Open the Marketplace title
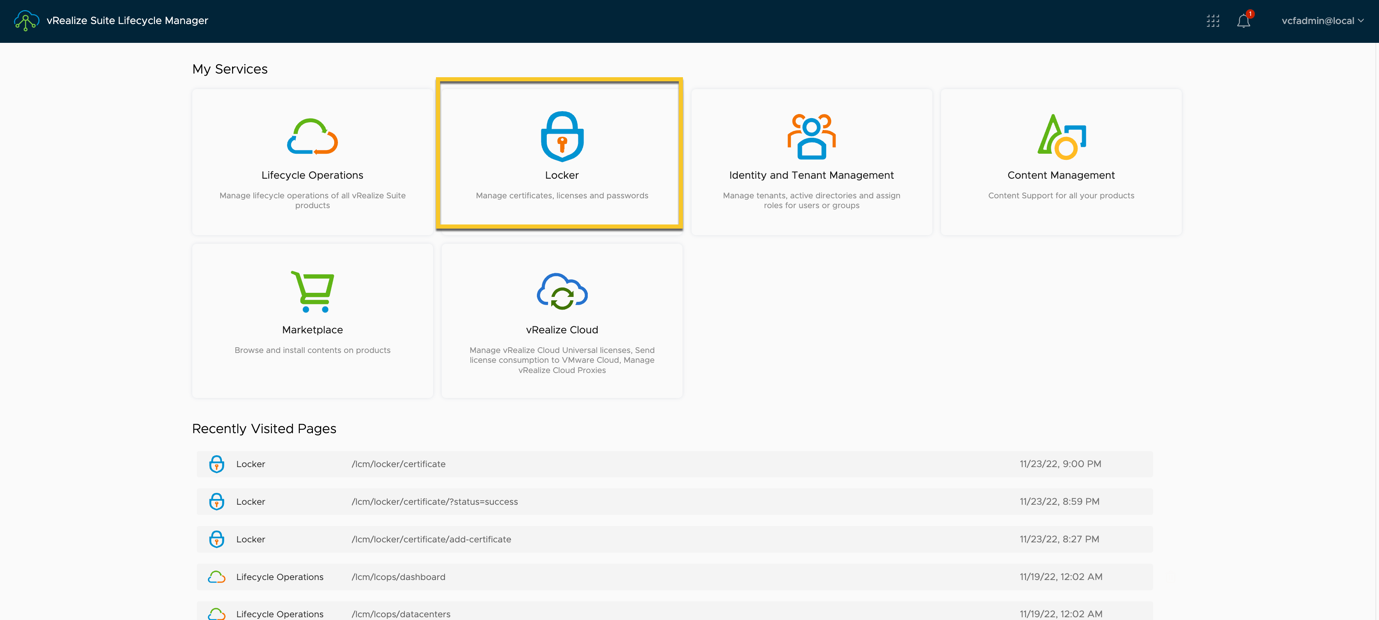The image size is (1379, 620). (x=312, y=330)
